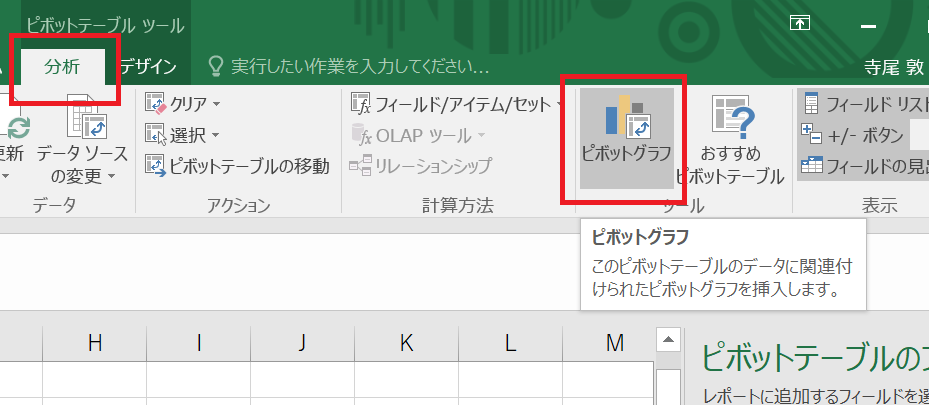Click the user name 寺尾 敦
This screenshot has width=929, height=405.
[893, 68]
